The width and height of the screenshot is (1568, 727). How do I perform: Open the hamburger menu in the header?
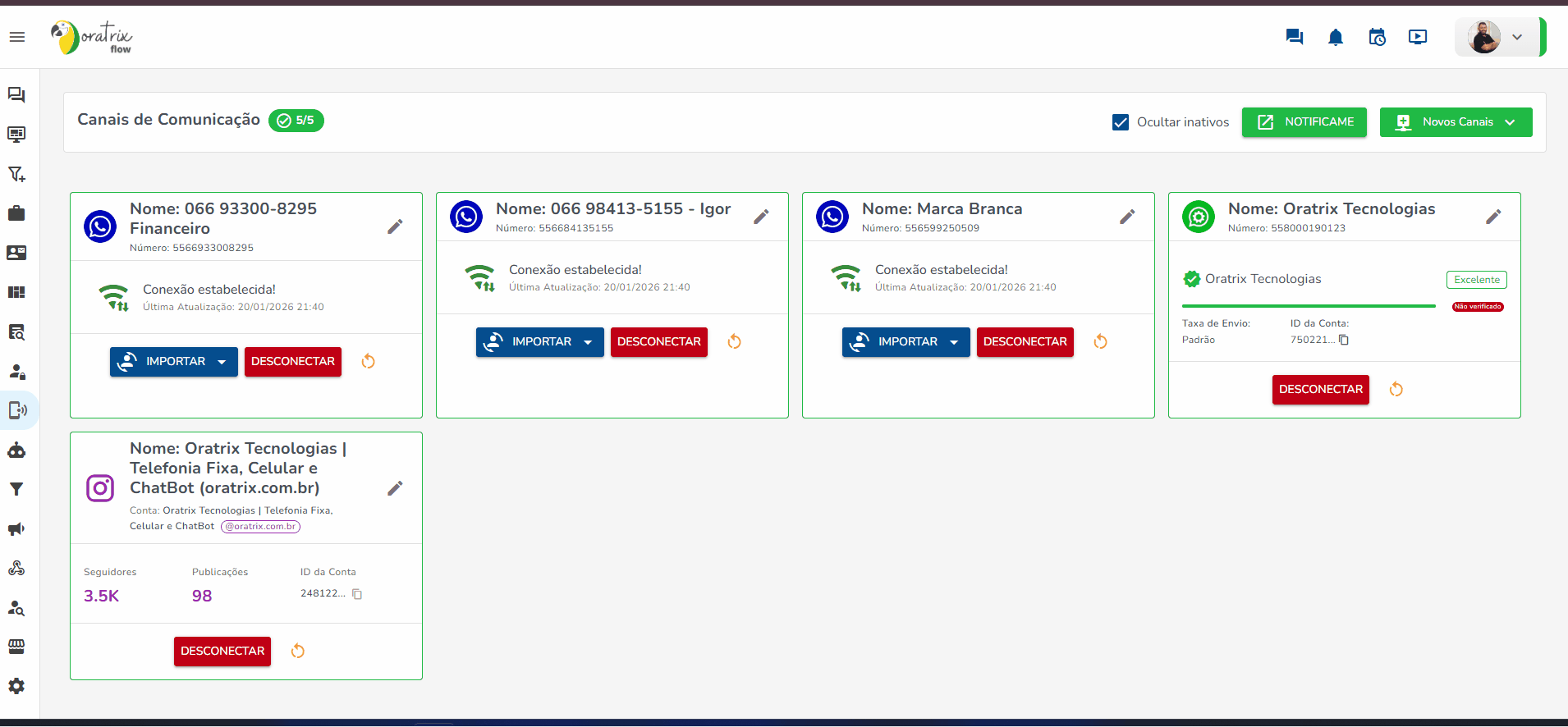(x=17, y=37)
